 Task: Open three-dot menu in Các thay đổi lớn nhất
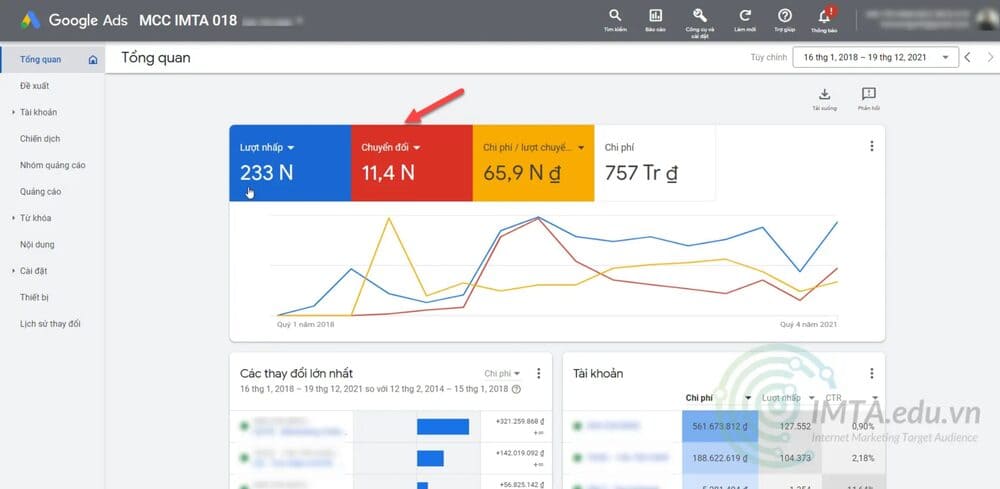click(539, 373)
